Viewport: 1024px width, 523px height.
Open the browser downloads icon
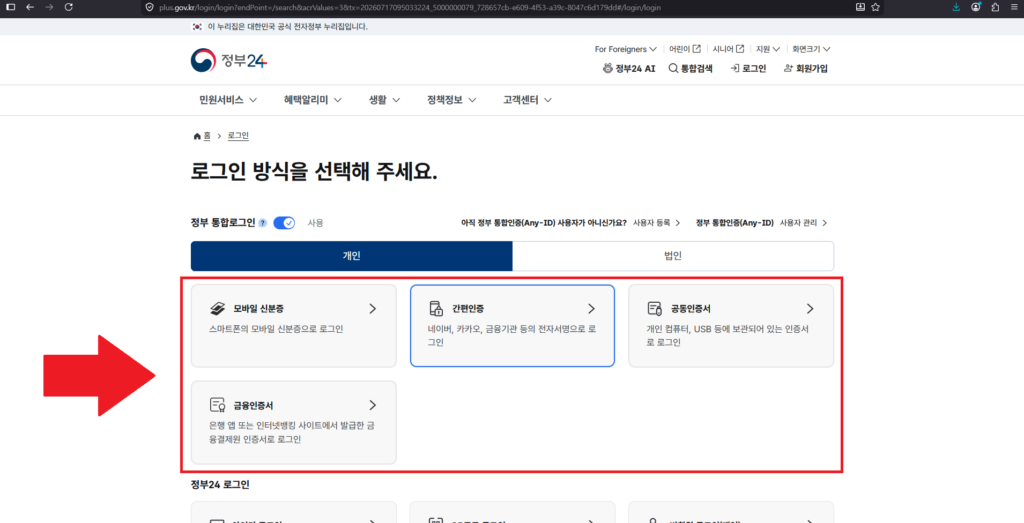pos(957,7)
